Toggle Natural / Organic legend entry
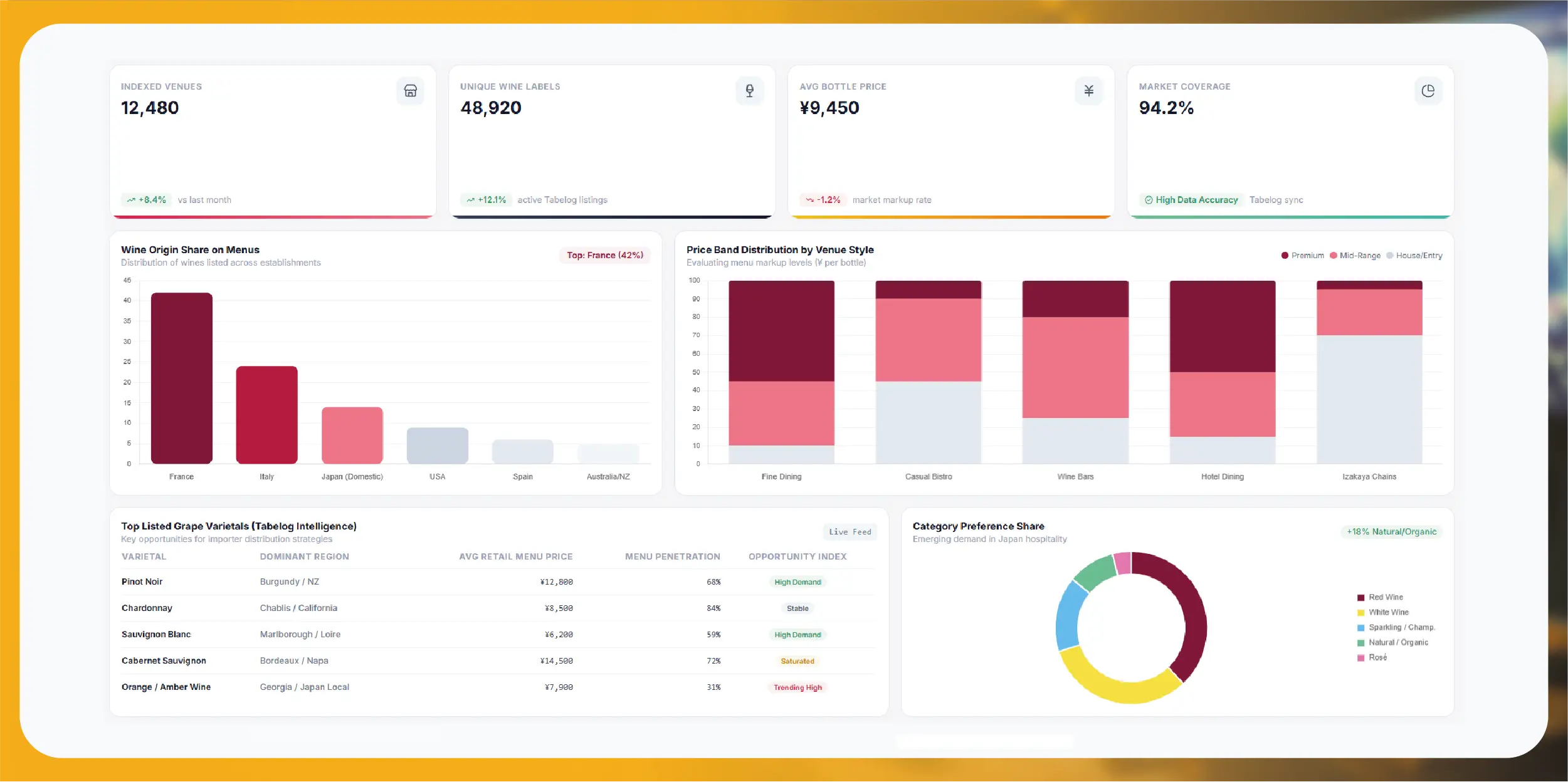This screenshot has height=782, width=1568. pos(1392,643)
